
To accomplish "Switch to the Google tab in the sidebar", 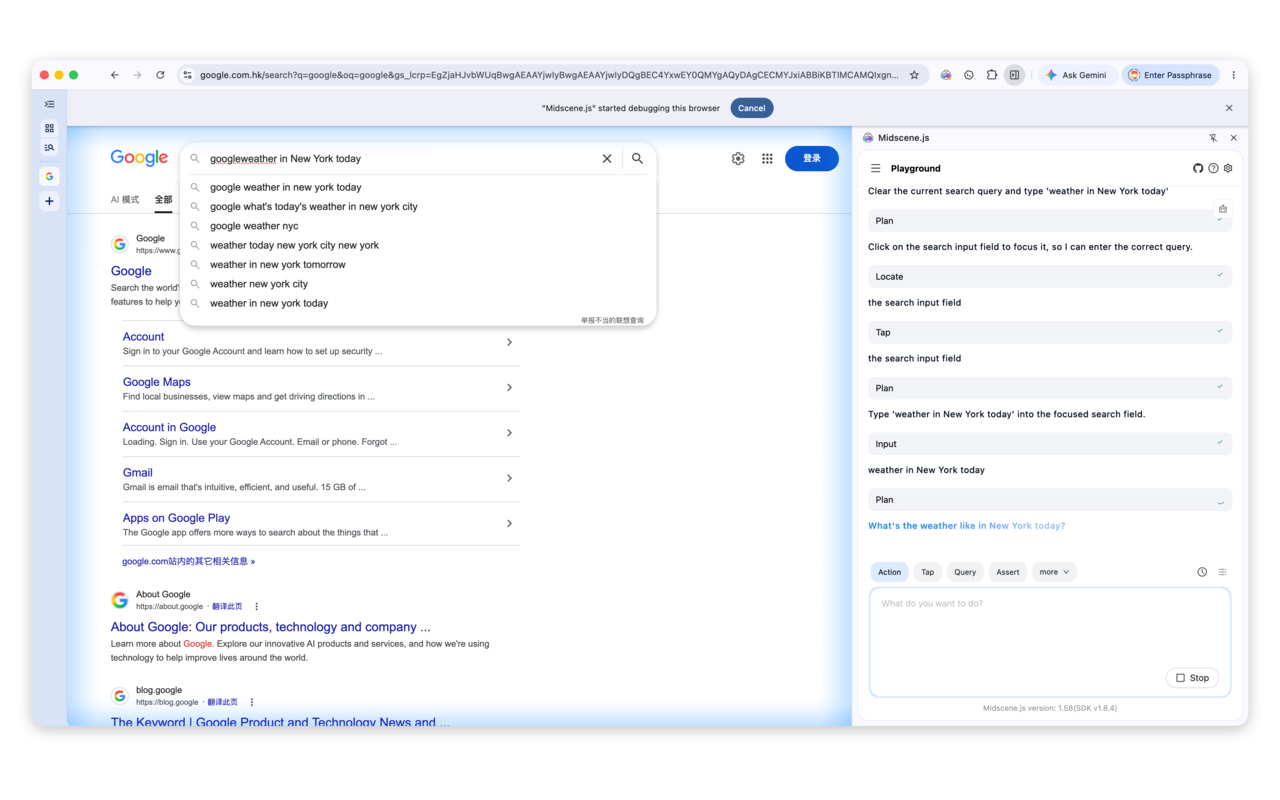I will tap(49, 176).
